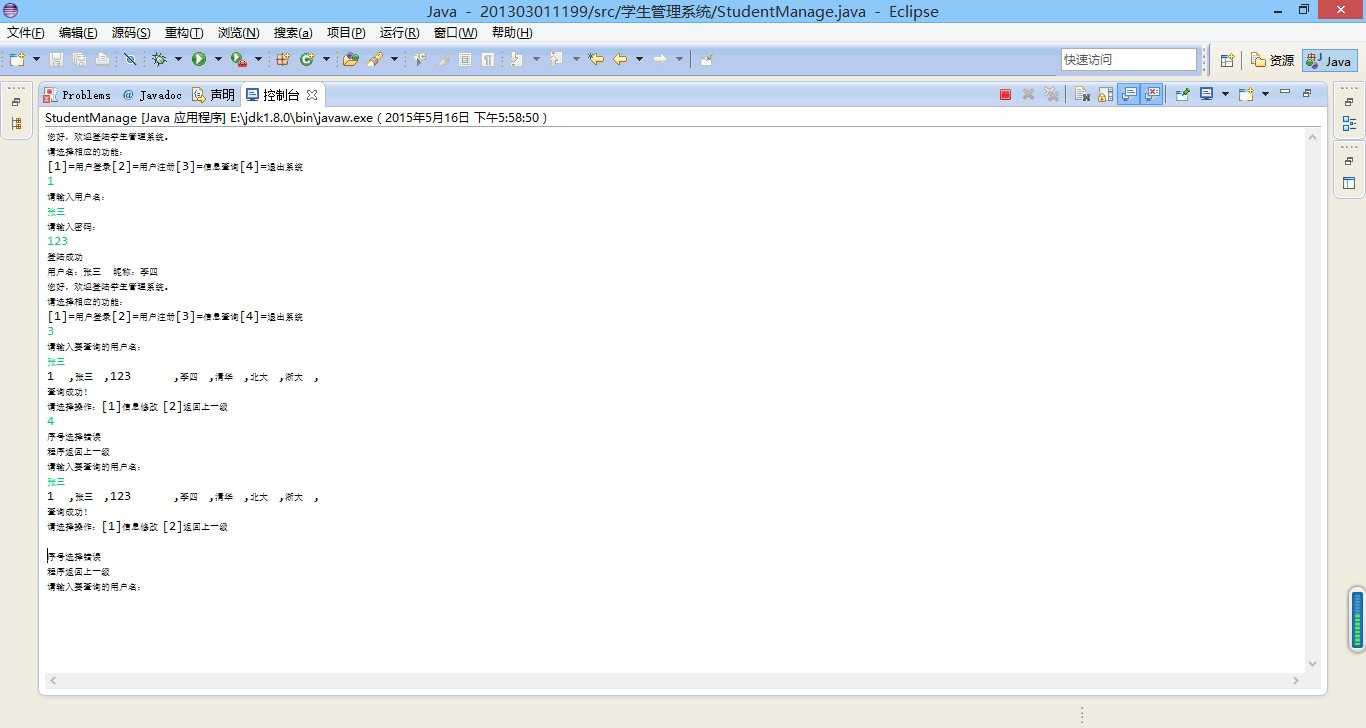Click the Forward navigation arrow
Screen dimensions: 1366x728
[660, 60]
